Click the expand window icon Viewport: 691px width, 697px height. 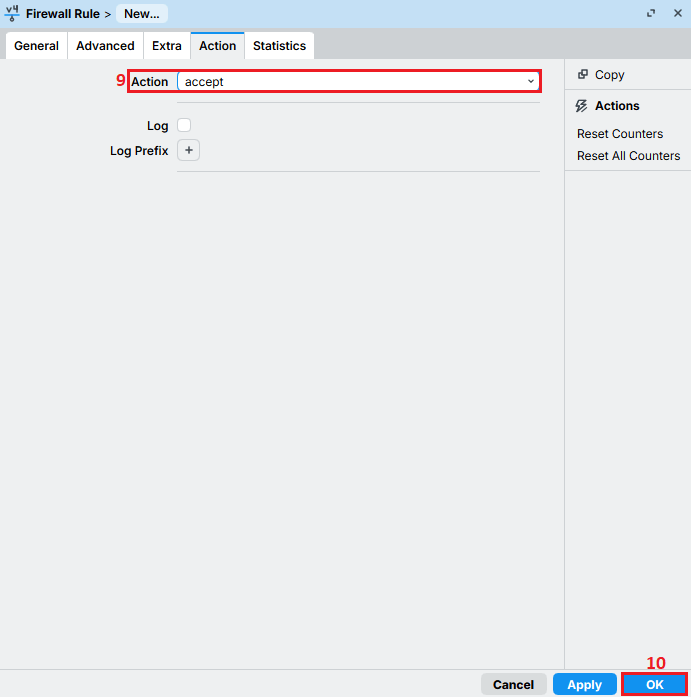[651, 13]
